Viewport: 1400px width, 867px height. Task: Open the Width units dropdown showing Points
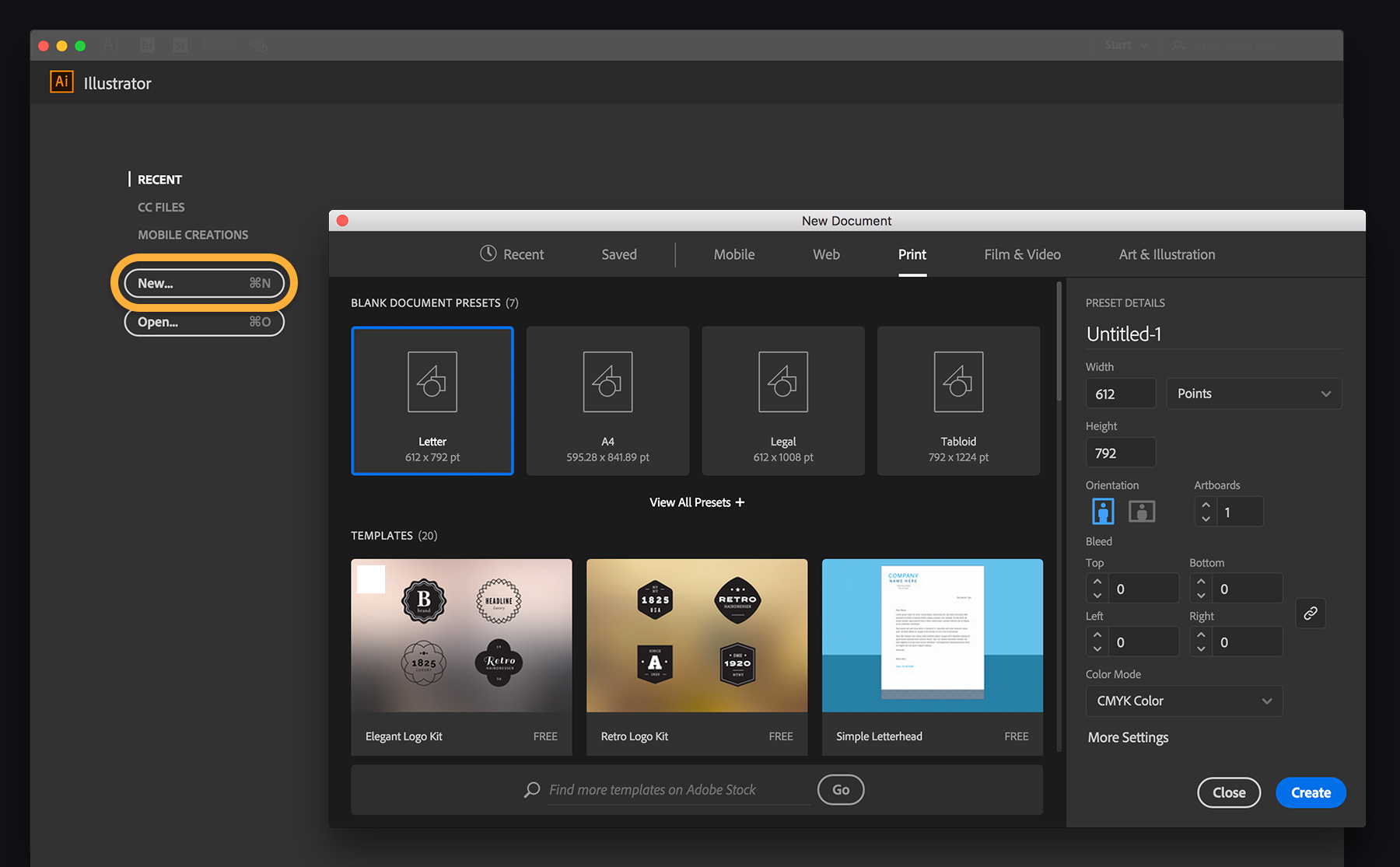point(1252,393)
